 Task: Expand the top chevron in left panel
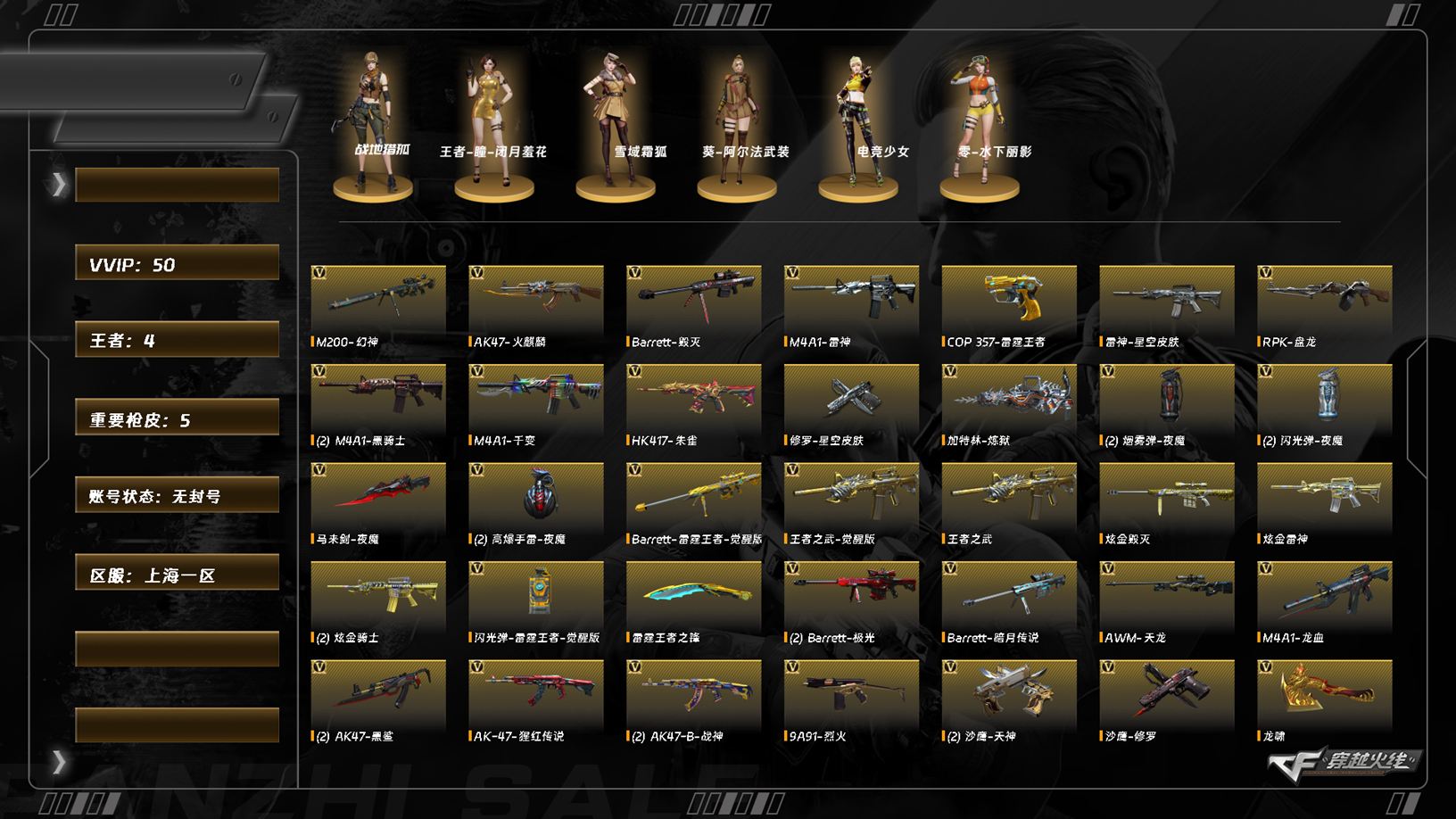(59, 185)
